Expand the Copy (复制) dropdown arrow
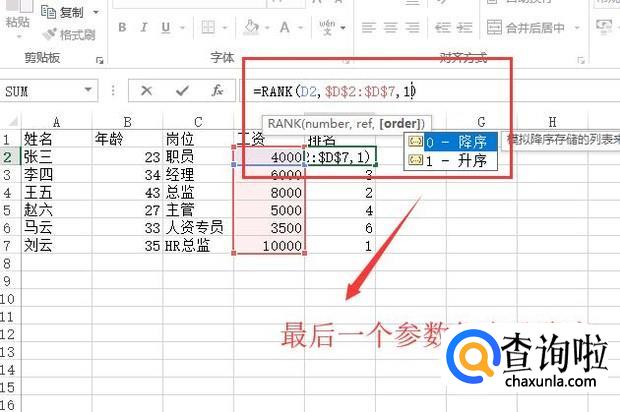The height and width of the screenshot is (412, 620). [x=96, y=12]
